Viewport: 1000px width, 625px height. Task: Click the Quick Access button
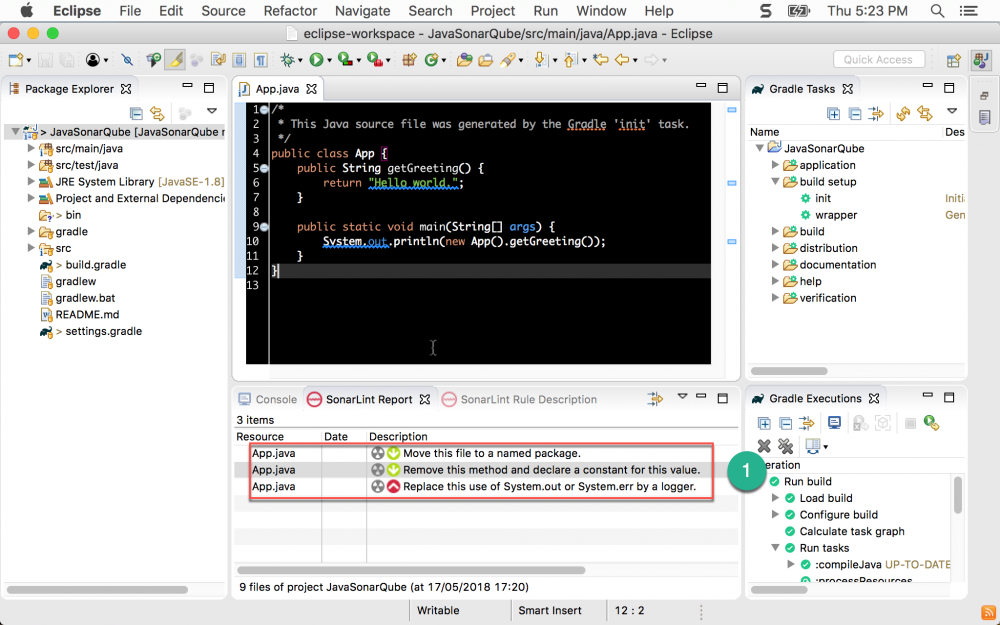tap(878, 59)
